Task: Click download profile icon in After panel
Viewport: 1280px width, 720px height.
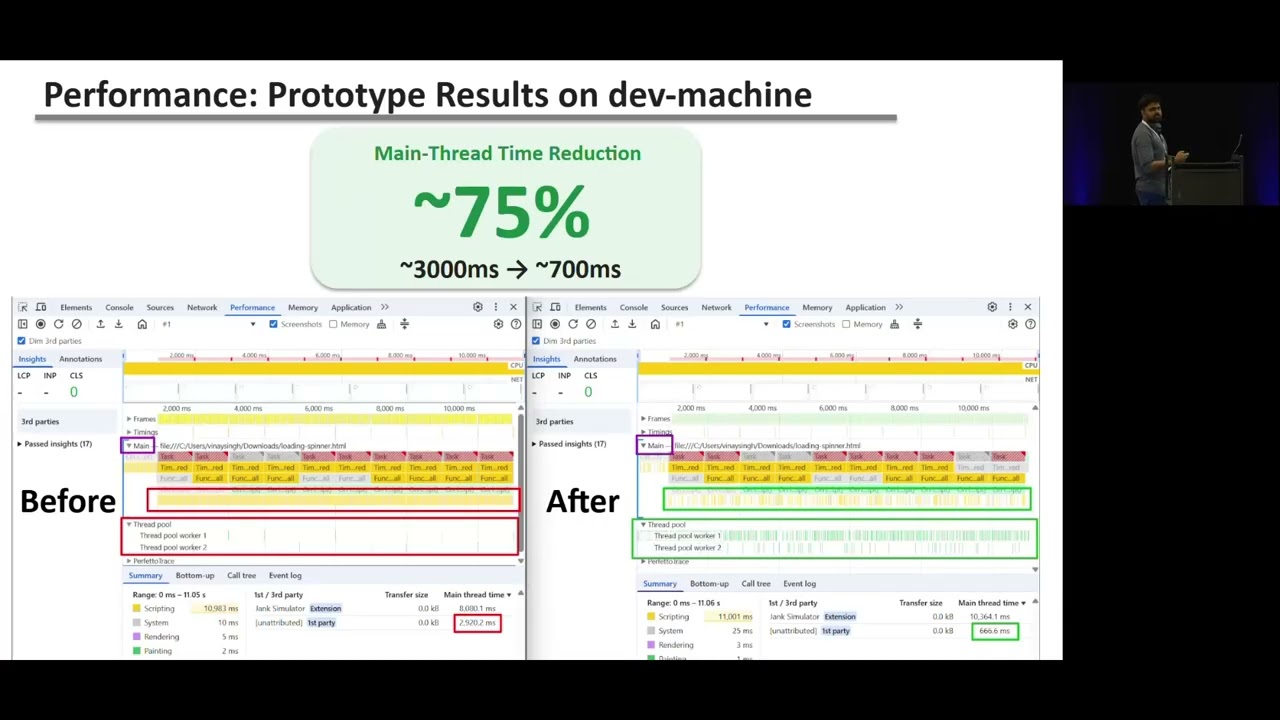Action: (632, 324)
